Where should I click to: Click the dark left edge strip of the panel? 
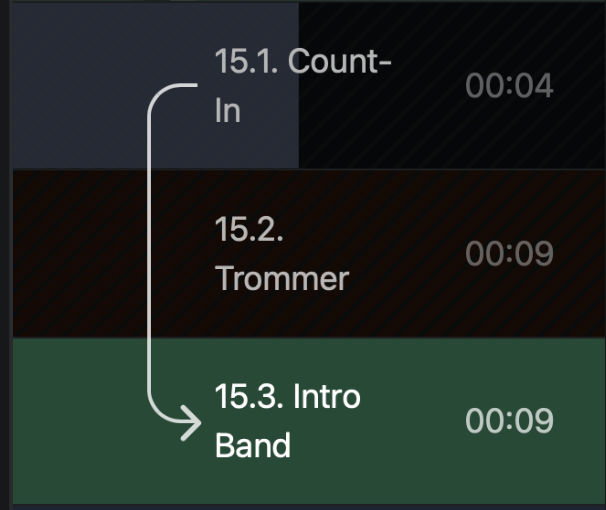point(4,255)
